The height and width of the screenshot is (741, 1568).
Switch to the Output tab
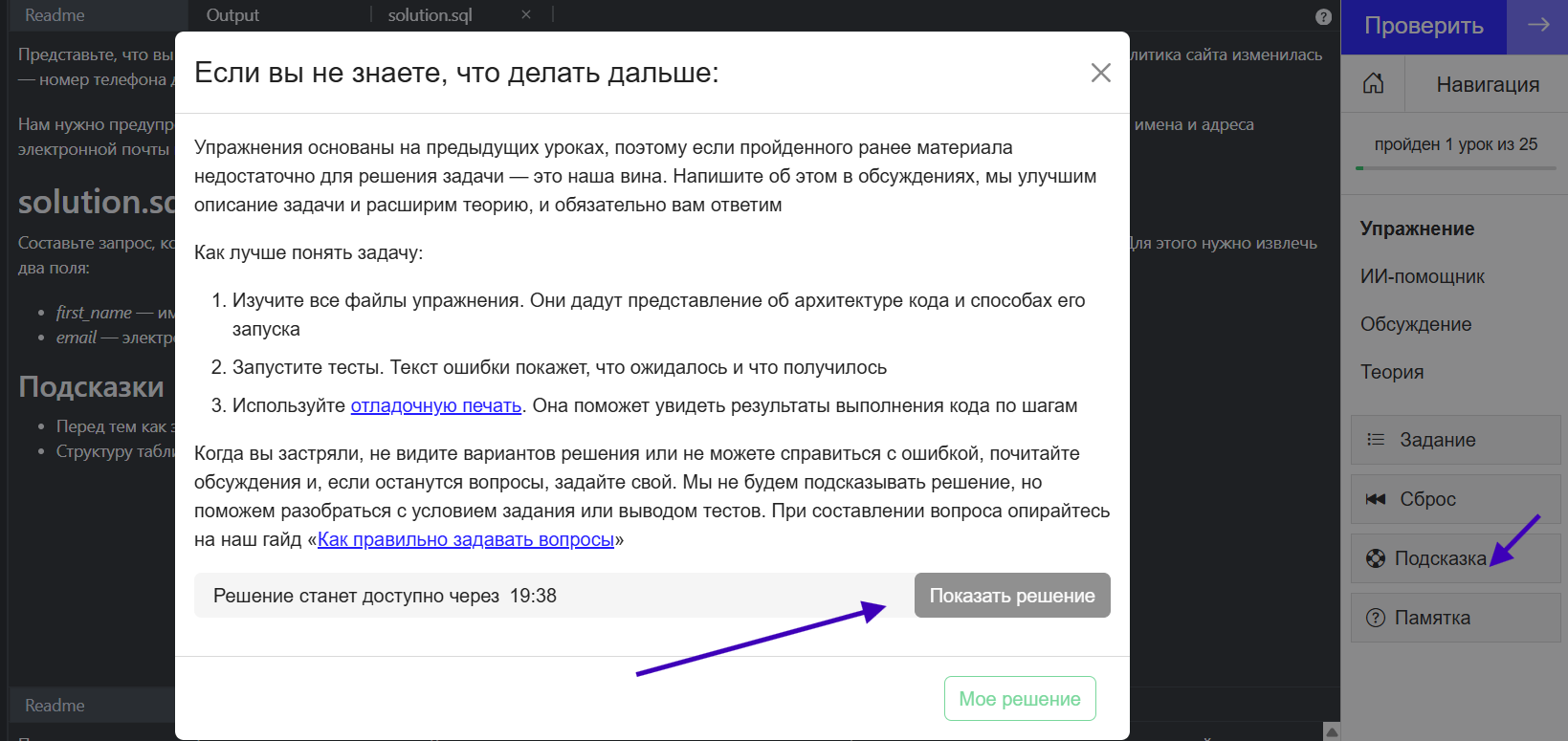point(232,15)
